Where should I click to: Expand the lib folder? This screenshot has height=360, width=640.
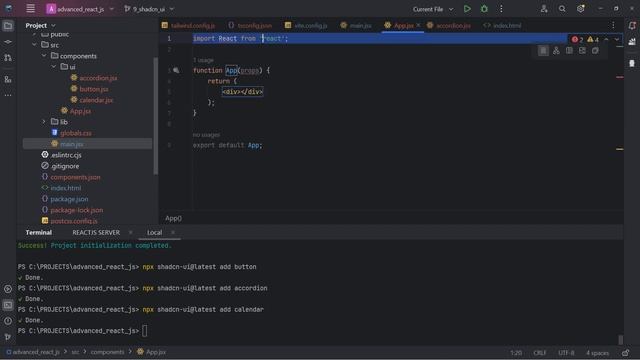click(44, 122)
